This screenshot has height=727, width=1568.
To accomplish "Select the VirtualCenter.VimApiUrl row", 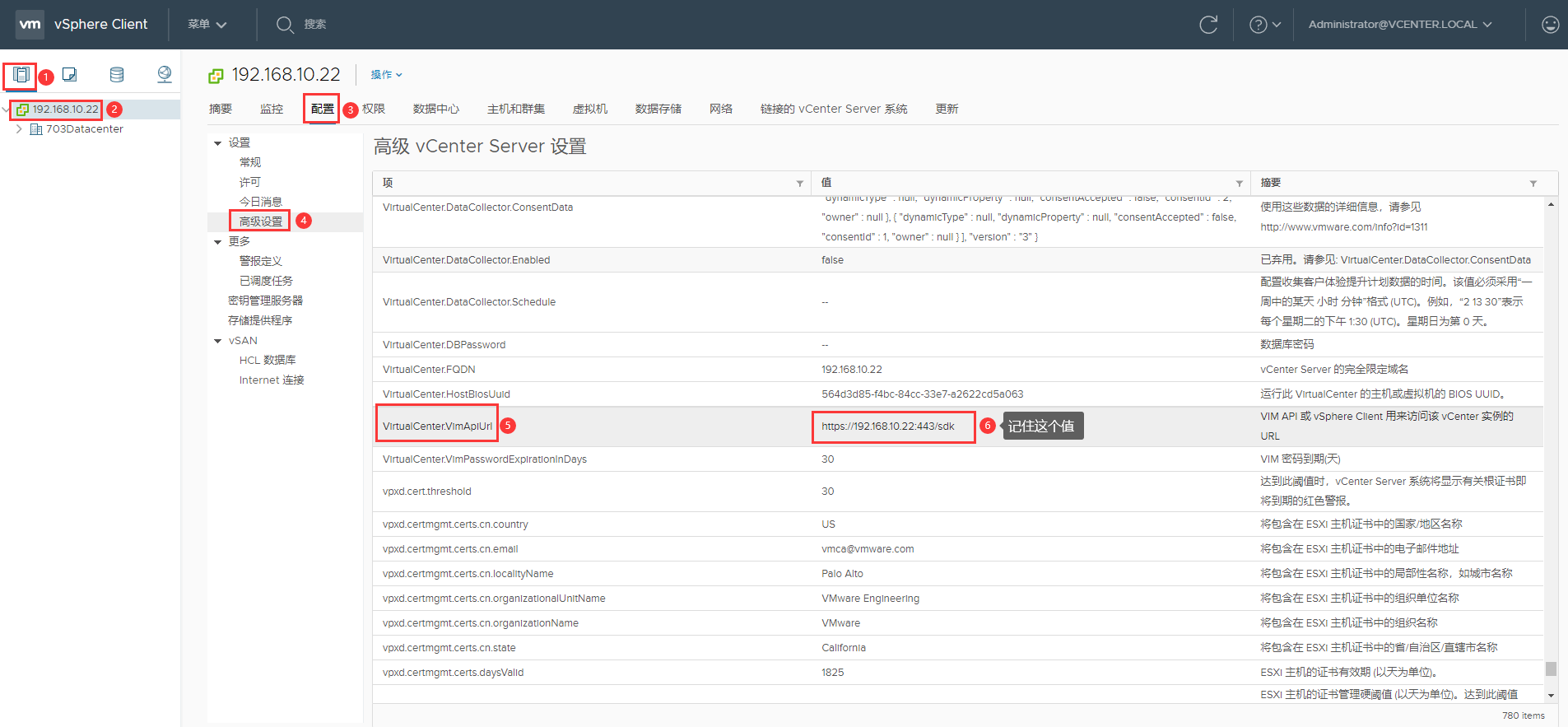I will (958, 426).
